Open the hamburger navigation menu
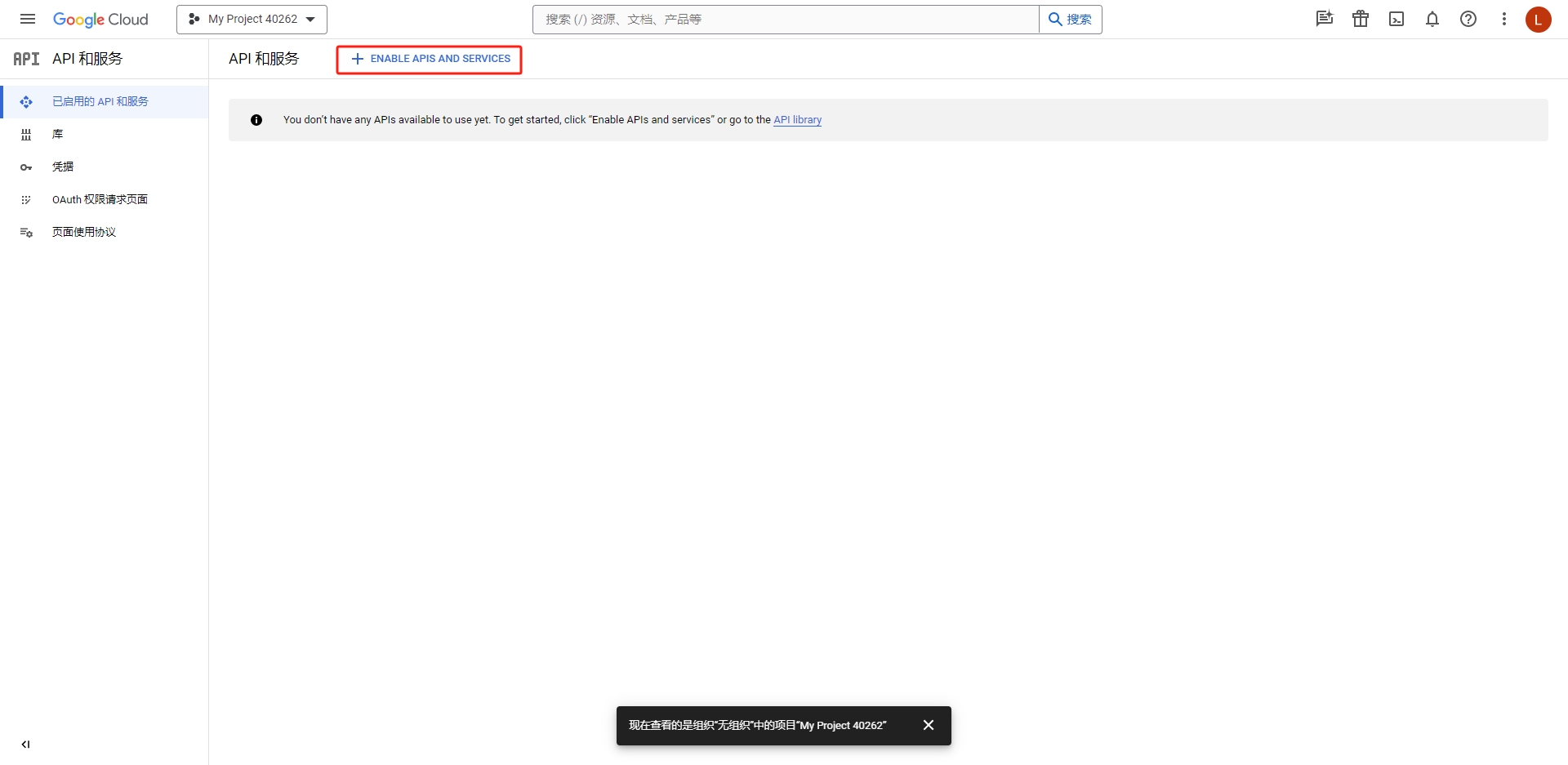This screenshot has height=765, width=1568. [x=28, y=19]
